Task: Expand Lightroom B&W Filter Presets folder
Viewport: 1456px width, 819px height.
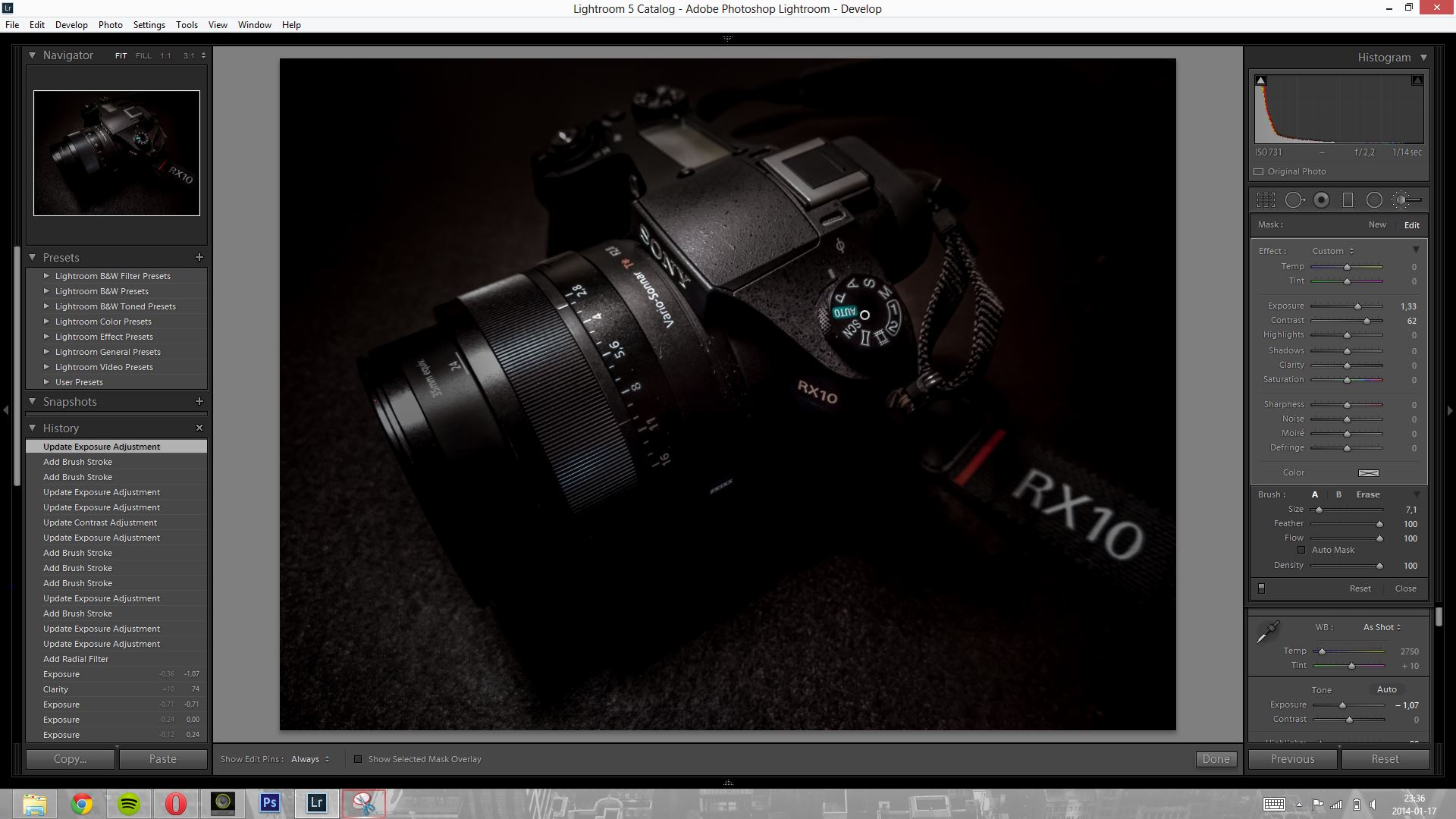Action: pos(46,276)
